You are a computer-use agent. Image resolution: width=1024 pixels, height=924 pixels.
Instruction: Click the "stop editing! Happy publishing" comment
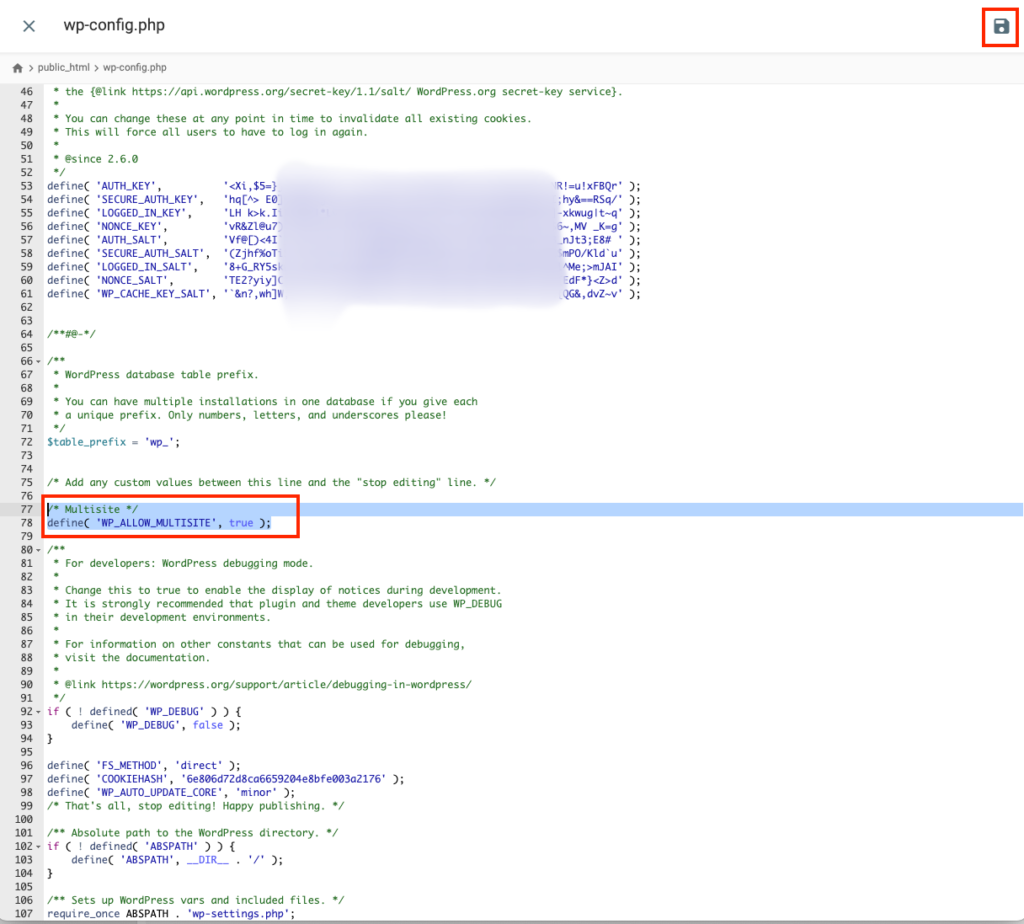(195, 806)
